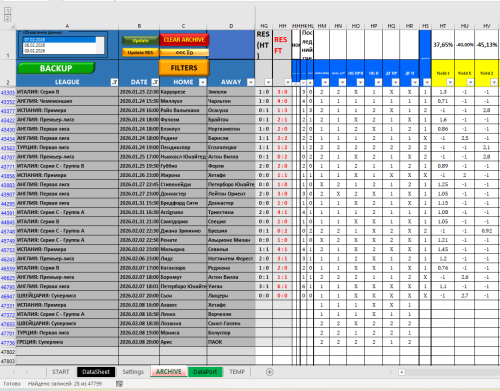Open the HU column yield filter dropdown
This screenshot has height=391, width=500.
470,82
